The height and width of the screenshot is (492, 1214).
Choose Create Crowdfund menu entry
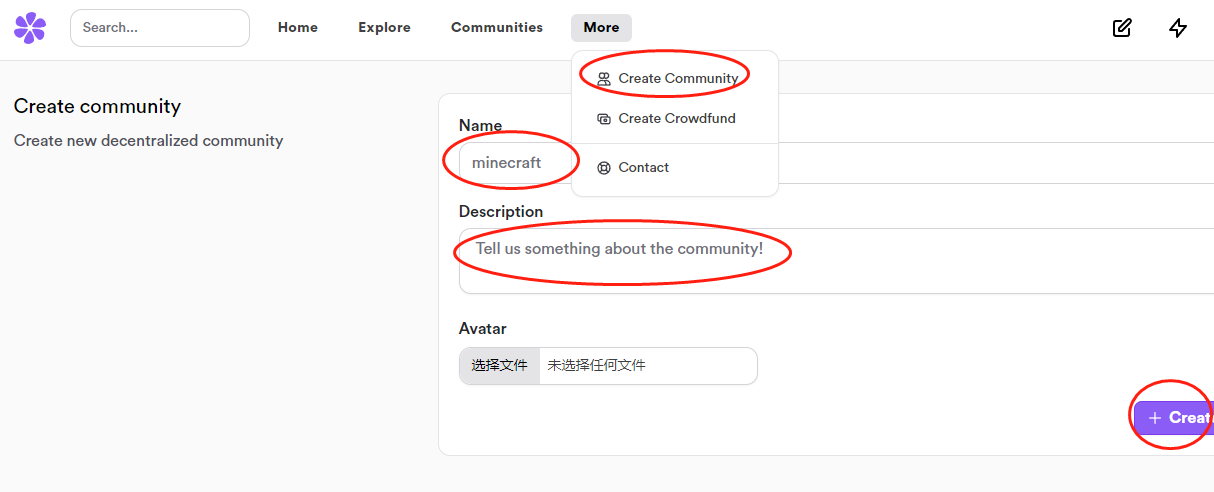(x=676, y=119)
